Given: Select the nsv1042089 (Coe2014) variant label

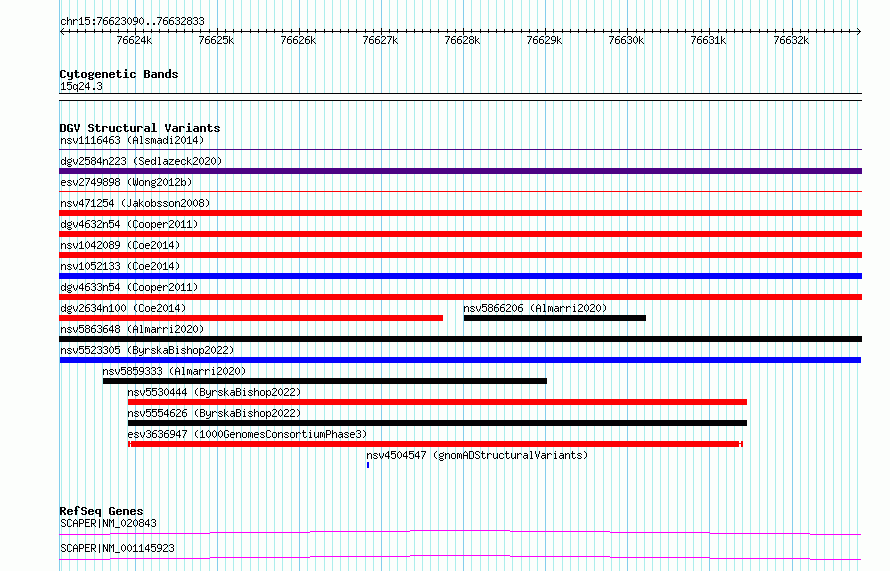Looking at the screenshot, I should coord(120,245).
